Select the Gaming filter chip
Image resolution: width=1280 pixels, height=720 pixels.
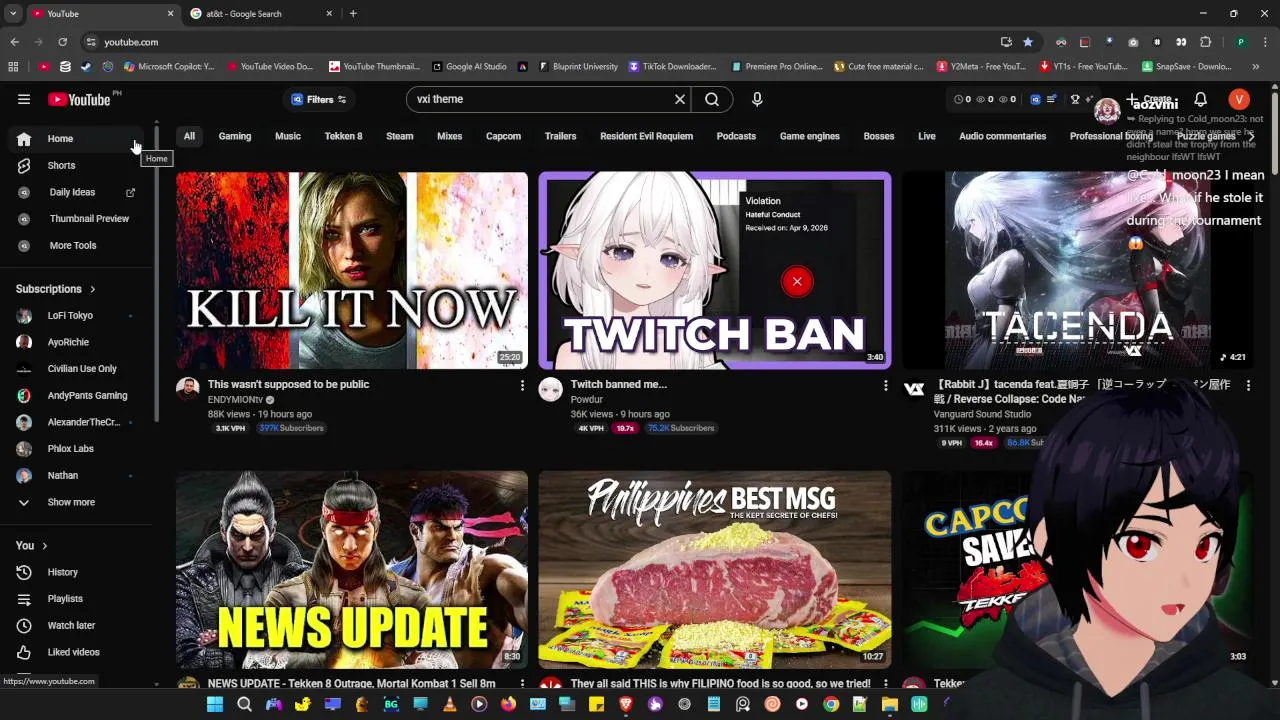coord(235,136)
